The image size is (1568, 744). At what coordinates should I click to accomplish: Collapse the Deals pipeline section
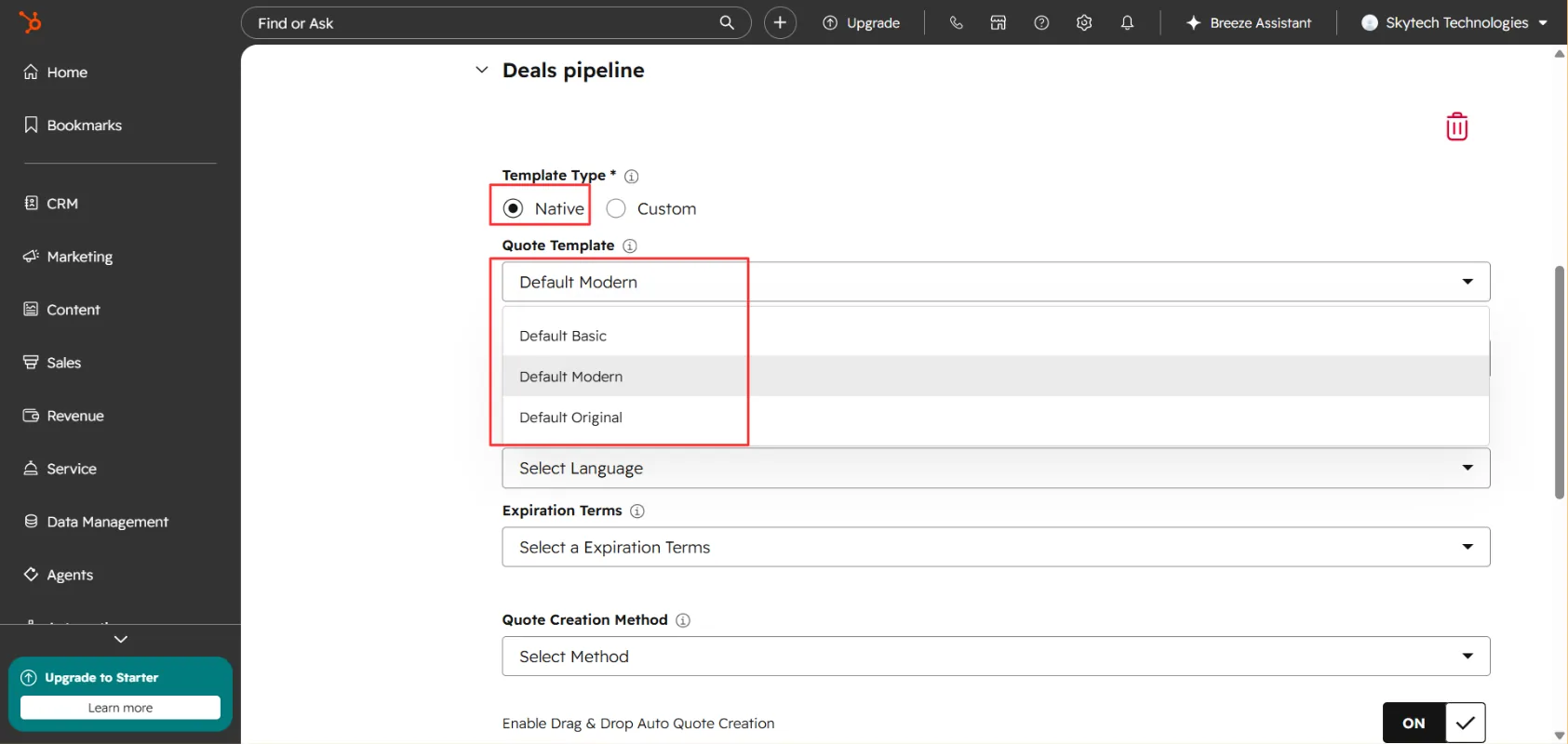point(481,70)
